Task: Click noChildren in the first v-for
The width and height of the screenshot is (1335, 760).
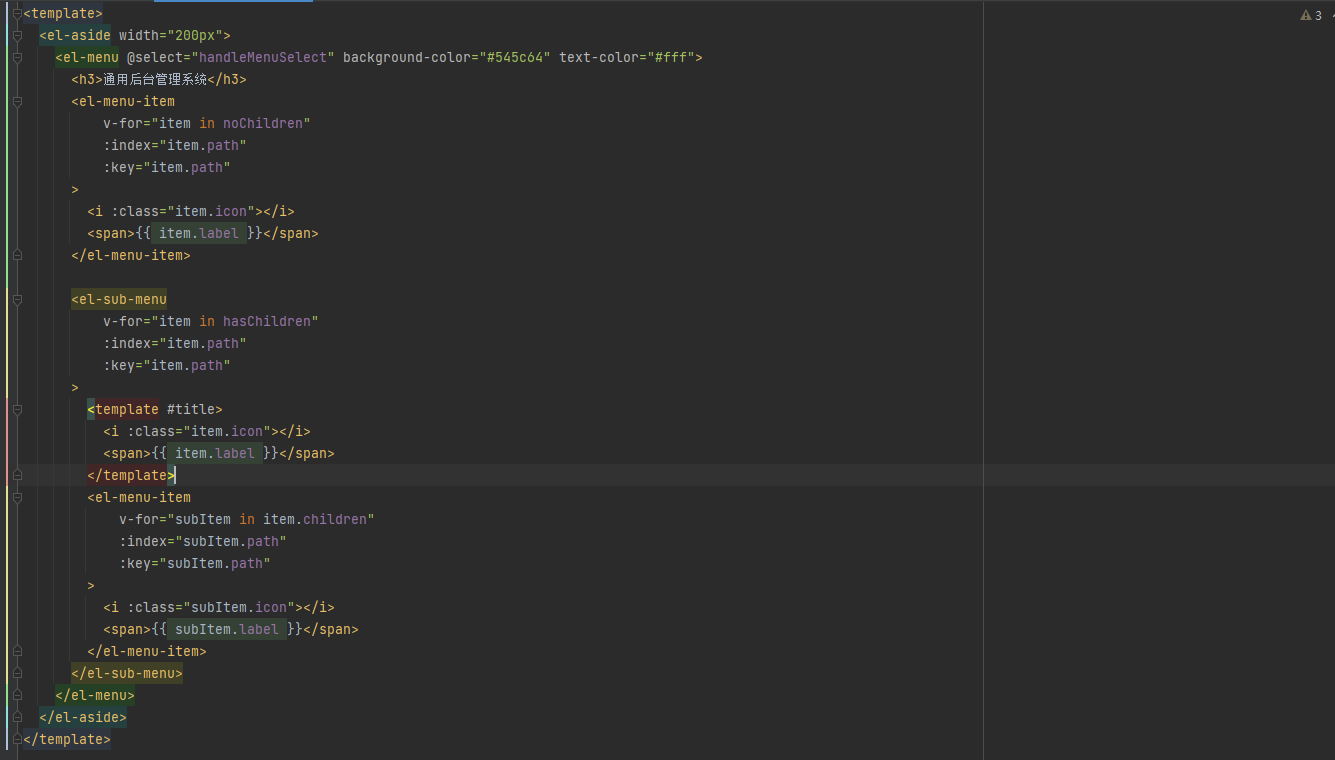Action: coord(263,124)
